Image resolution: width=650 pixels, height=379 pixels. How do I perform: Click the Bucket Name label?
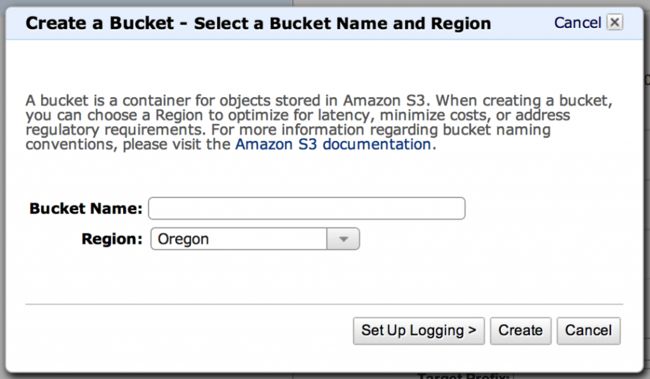point(86,208)
